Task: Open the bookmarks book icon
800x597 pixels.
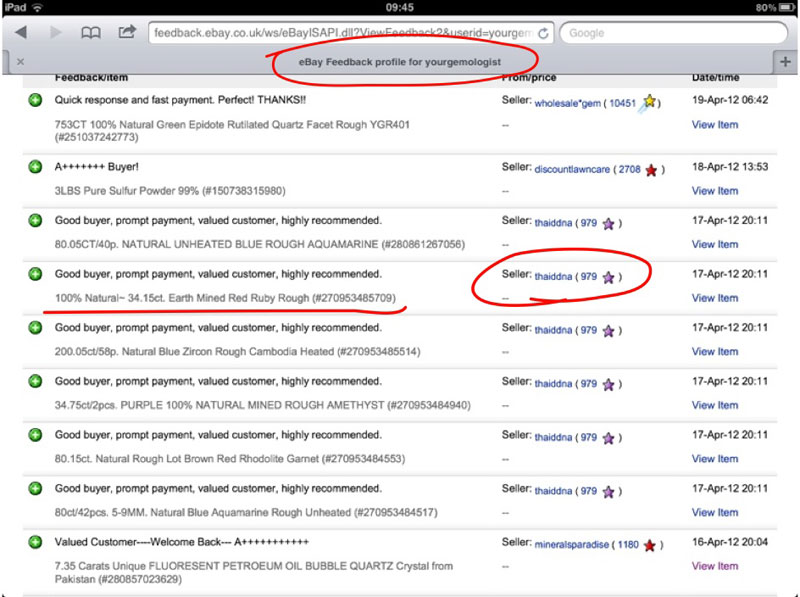Action: tap(91, 33)
